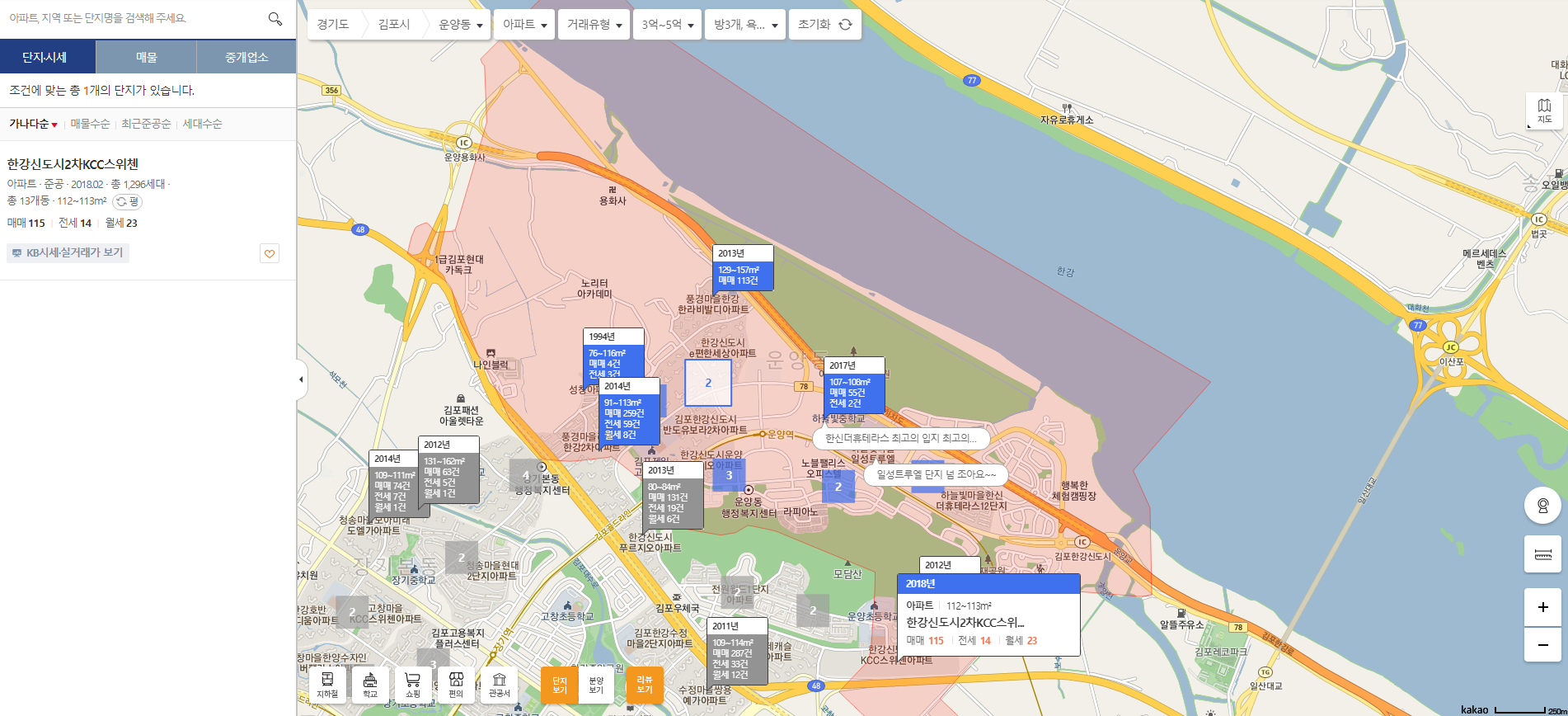Click the 2014년 91~113㎡ map marker
This screenshot has width=1568, height=716.
(x=629, y=411)
